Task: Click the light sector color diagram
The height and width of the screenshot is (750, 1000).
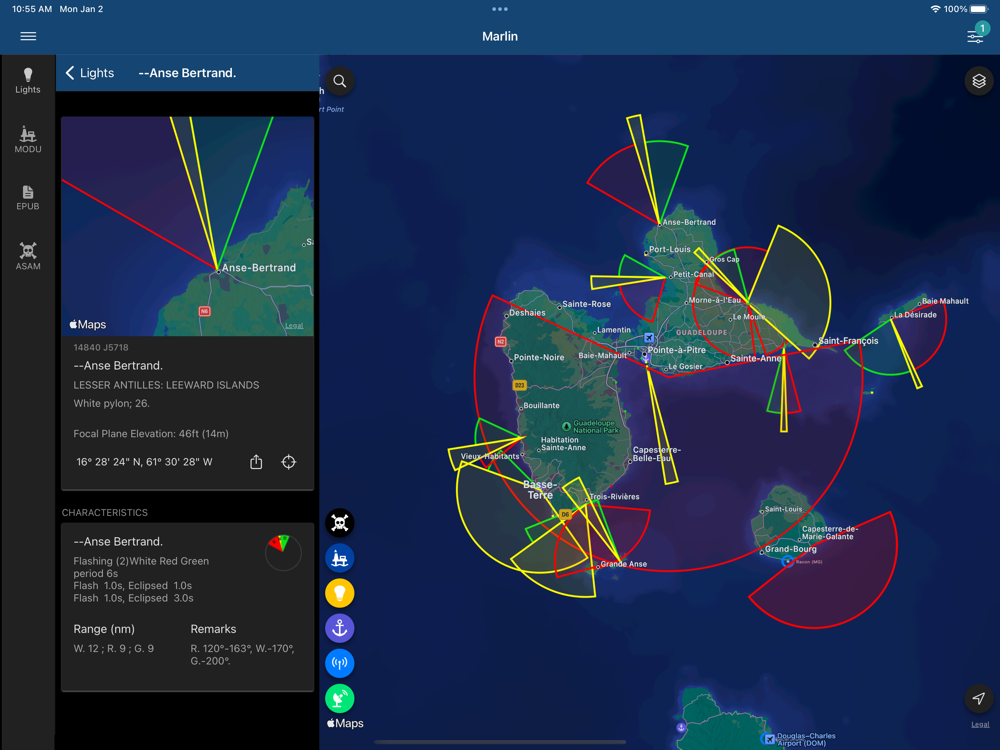Action: pos(283,552)
